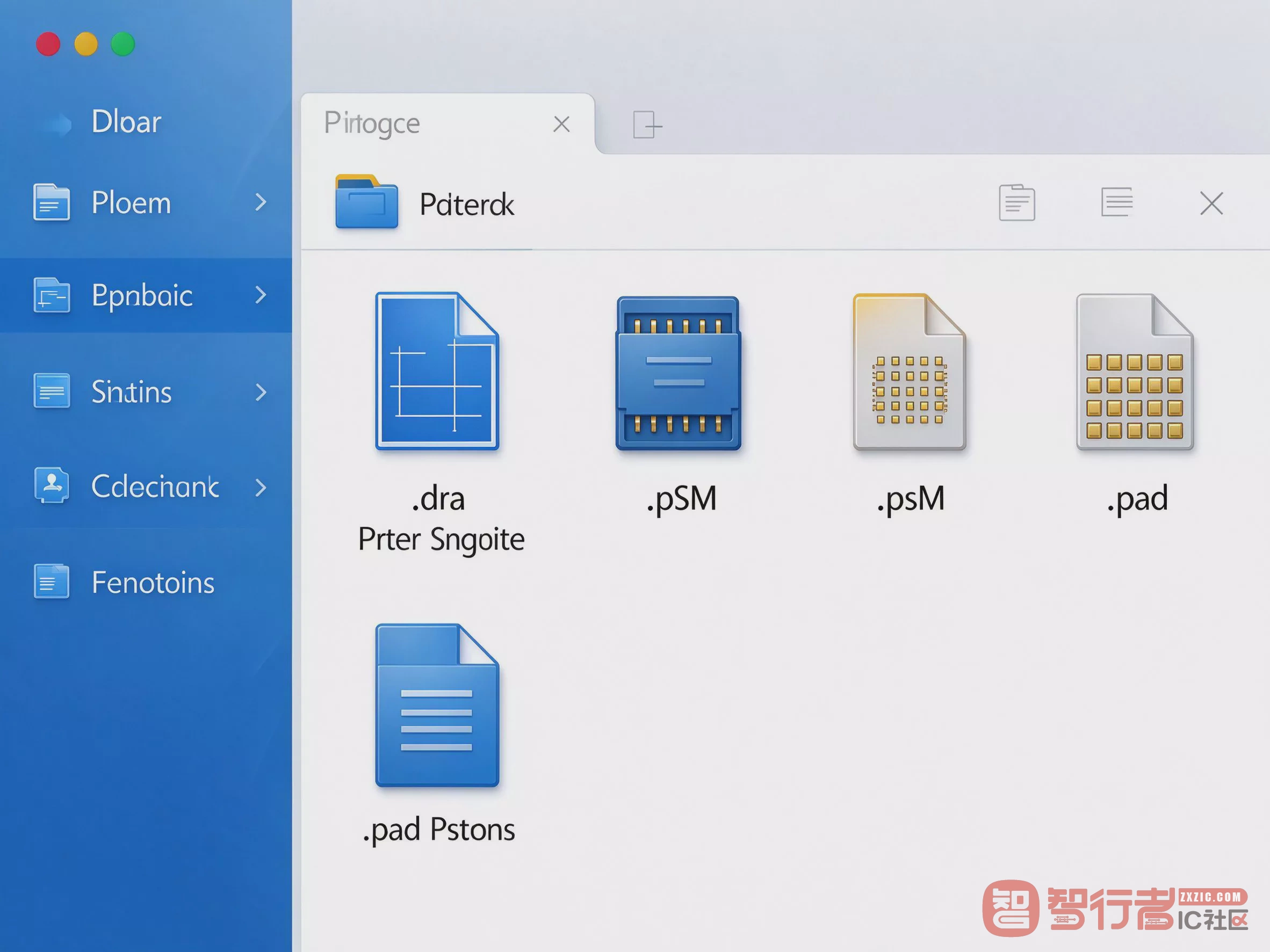
Task: Select the Epnbaic sidebar label
Action: pos(142,296)
